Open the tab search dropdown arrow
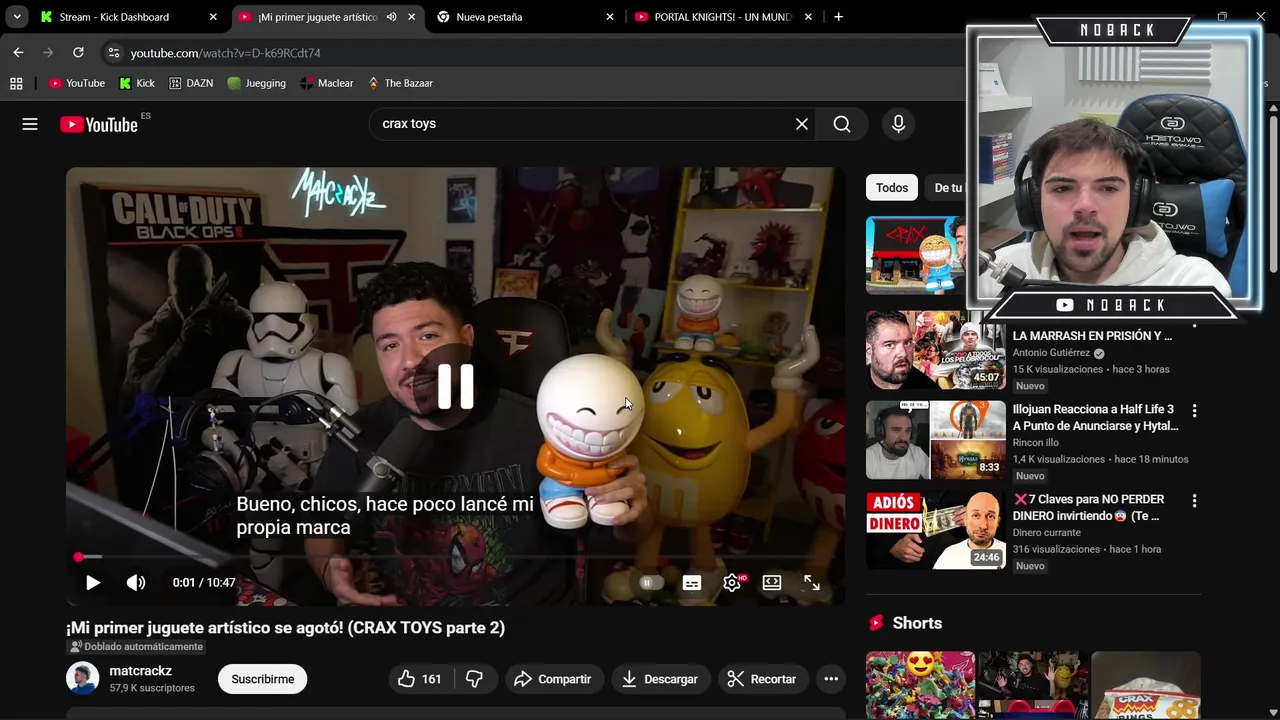The height and width of the screenshot is (720, 1280). pyautogui.click(x=17, y=17)
